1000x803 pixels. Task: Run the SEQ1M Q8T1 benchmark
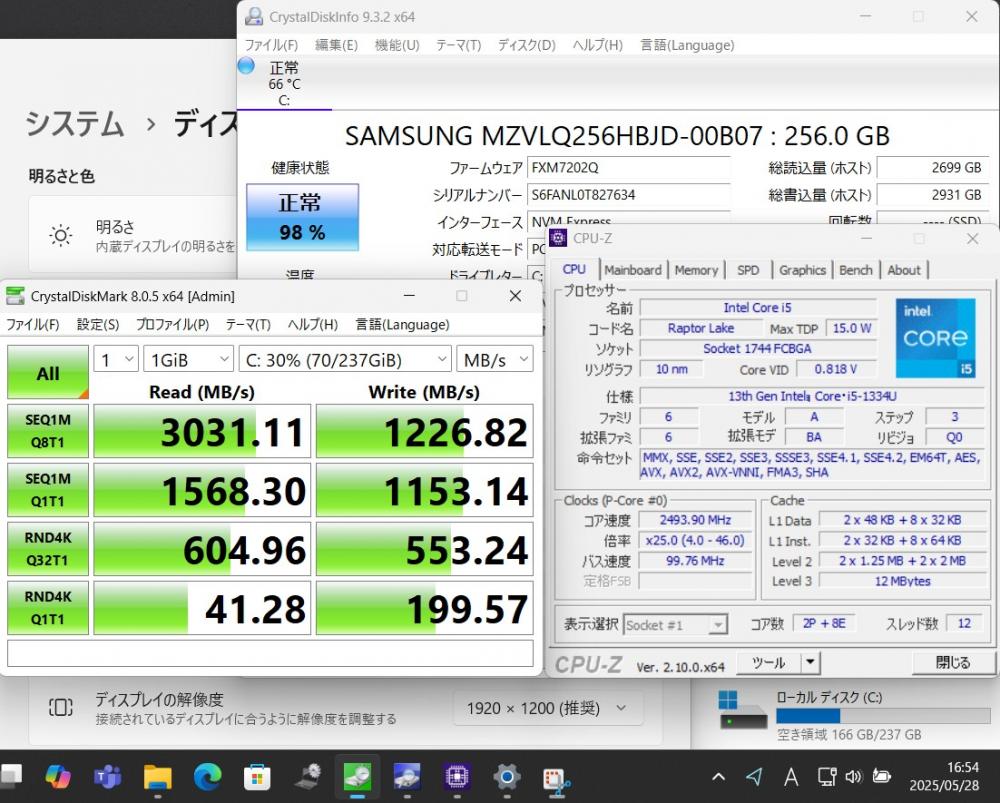point(48,431)
